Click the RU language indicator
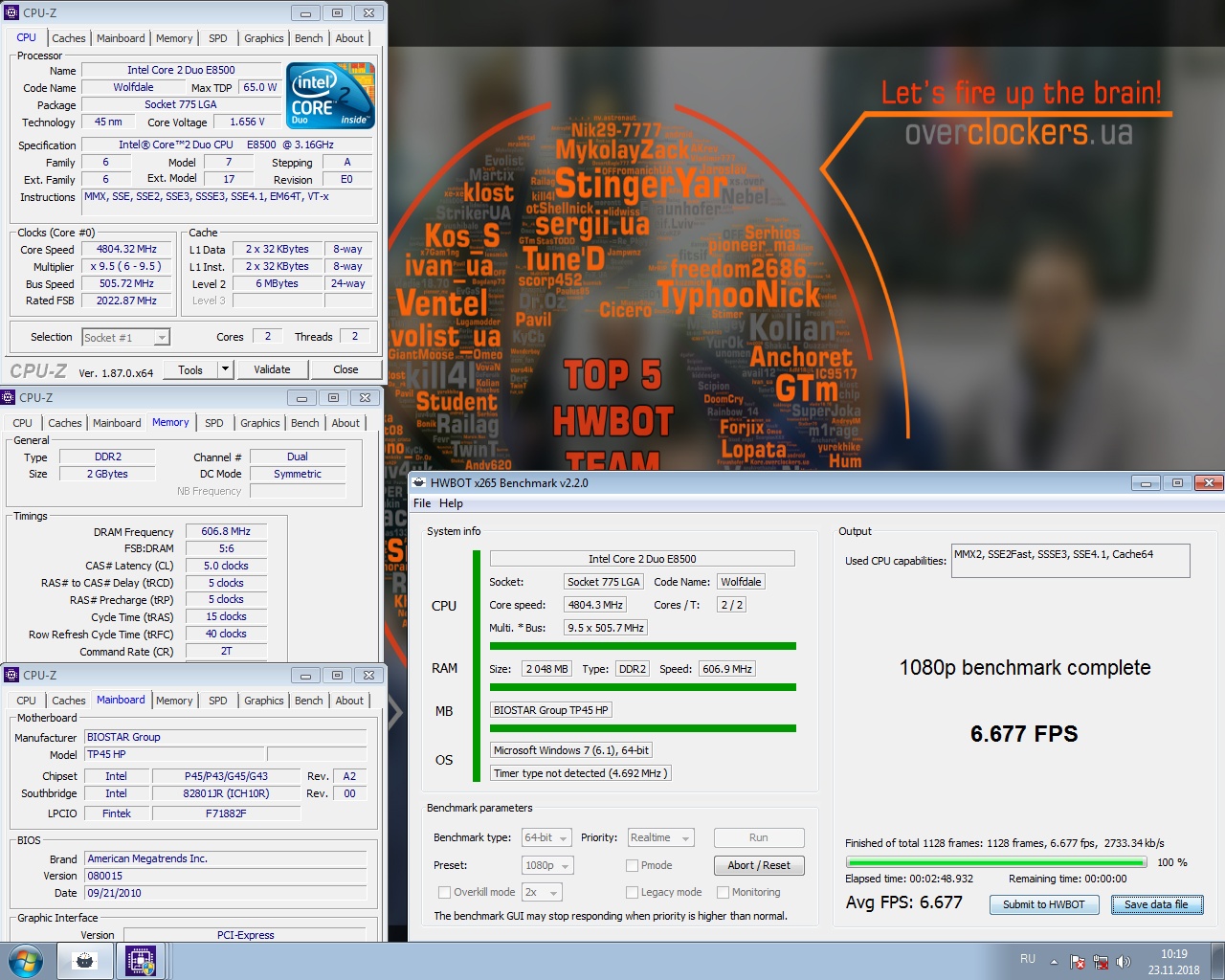Viewport: 1225px width, 980px height. (1028, 959)
